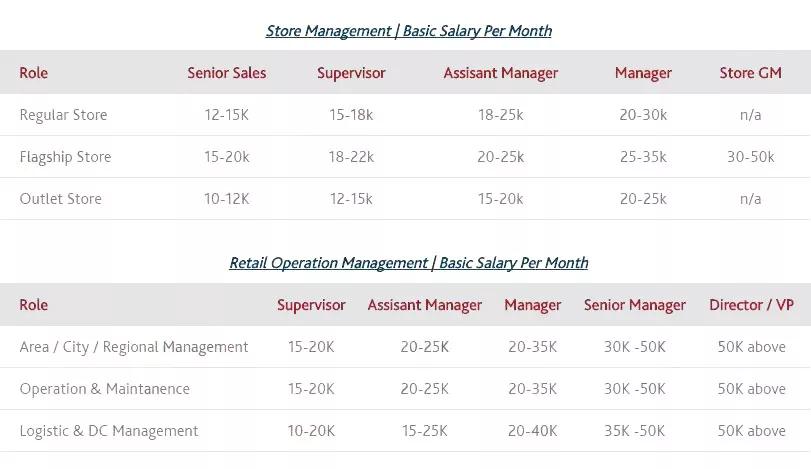This screenshot has width=811, height=469.
Task: Click the Role header in the Store Management table
Action: pyautogui.click(x=34, y=73)
